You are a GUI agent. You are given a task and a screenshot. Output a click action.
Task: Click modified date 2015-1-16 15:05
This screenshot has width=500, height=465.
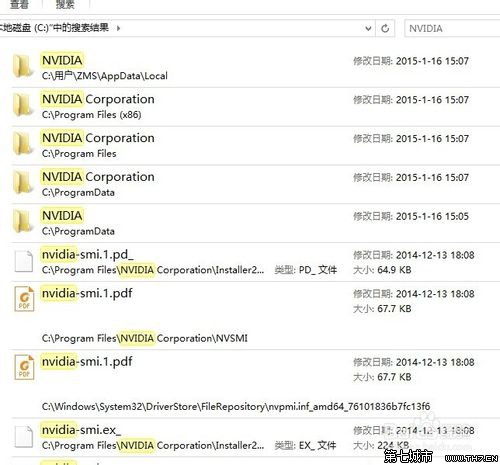pyautogui.click(x=411, y=216)
